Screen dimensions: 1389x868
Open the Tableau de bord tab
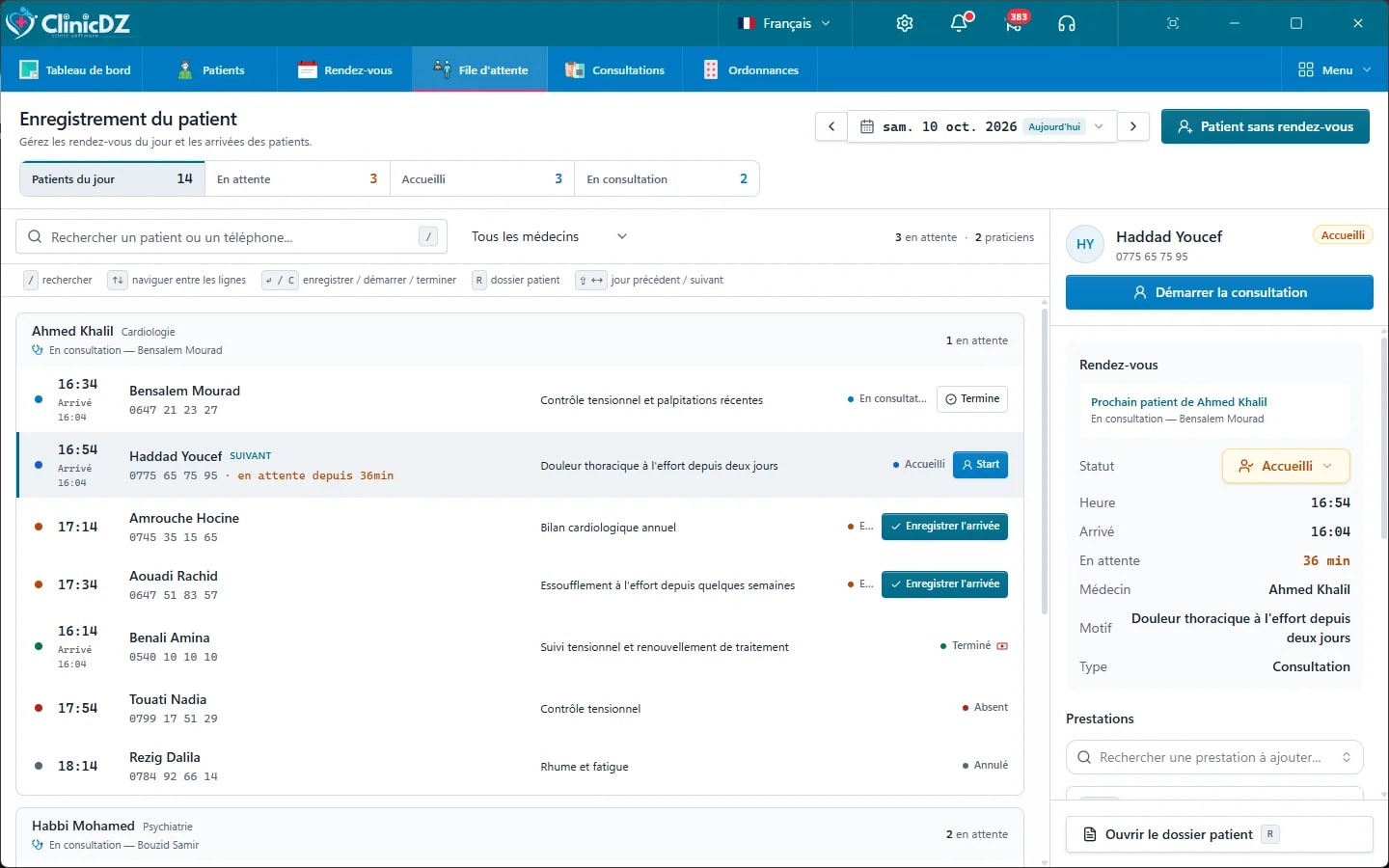coord(75,69)
